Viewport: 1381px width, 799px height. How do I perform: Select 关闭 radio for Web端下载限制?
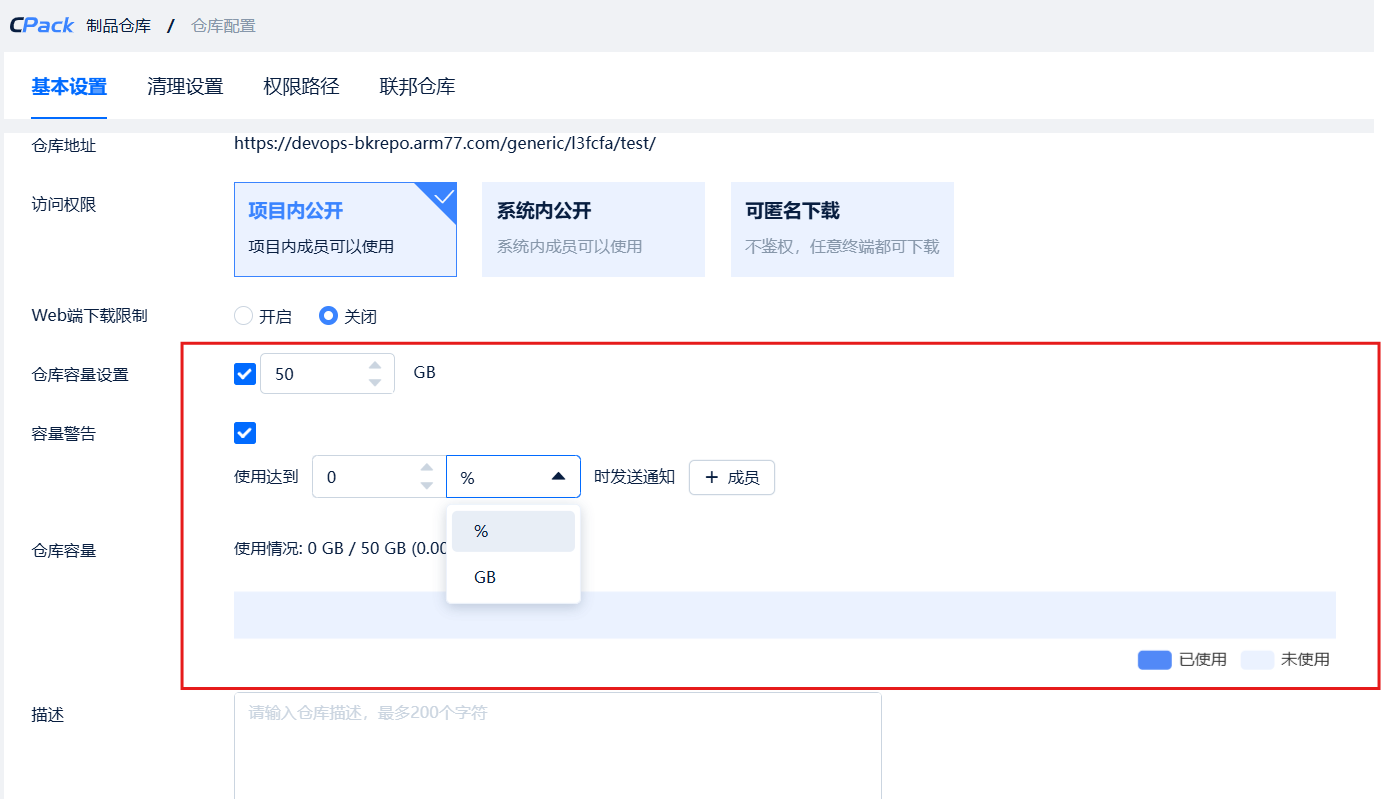(x=328, y=316)
